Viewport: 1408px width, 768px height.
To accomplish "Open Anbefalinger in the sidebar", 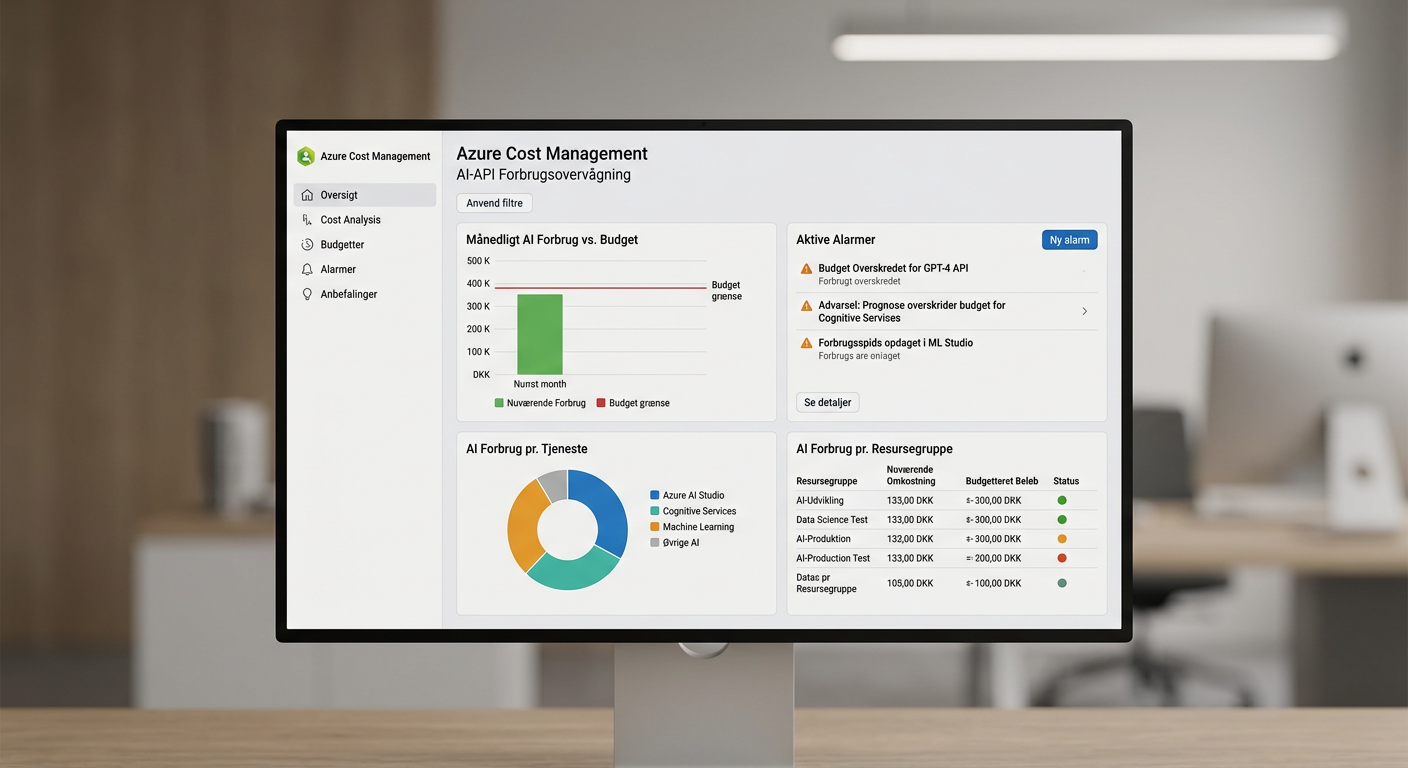I will pos(365,295).
